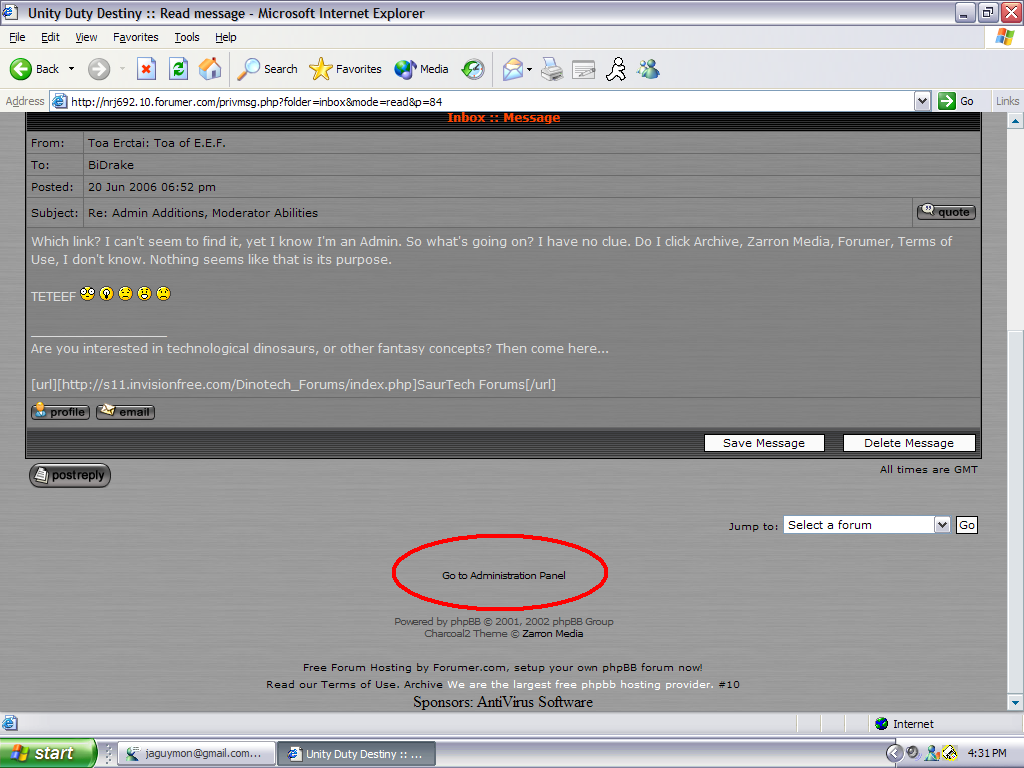Open Forward history dropdown arrow

(x=122, y=69)
